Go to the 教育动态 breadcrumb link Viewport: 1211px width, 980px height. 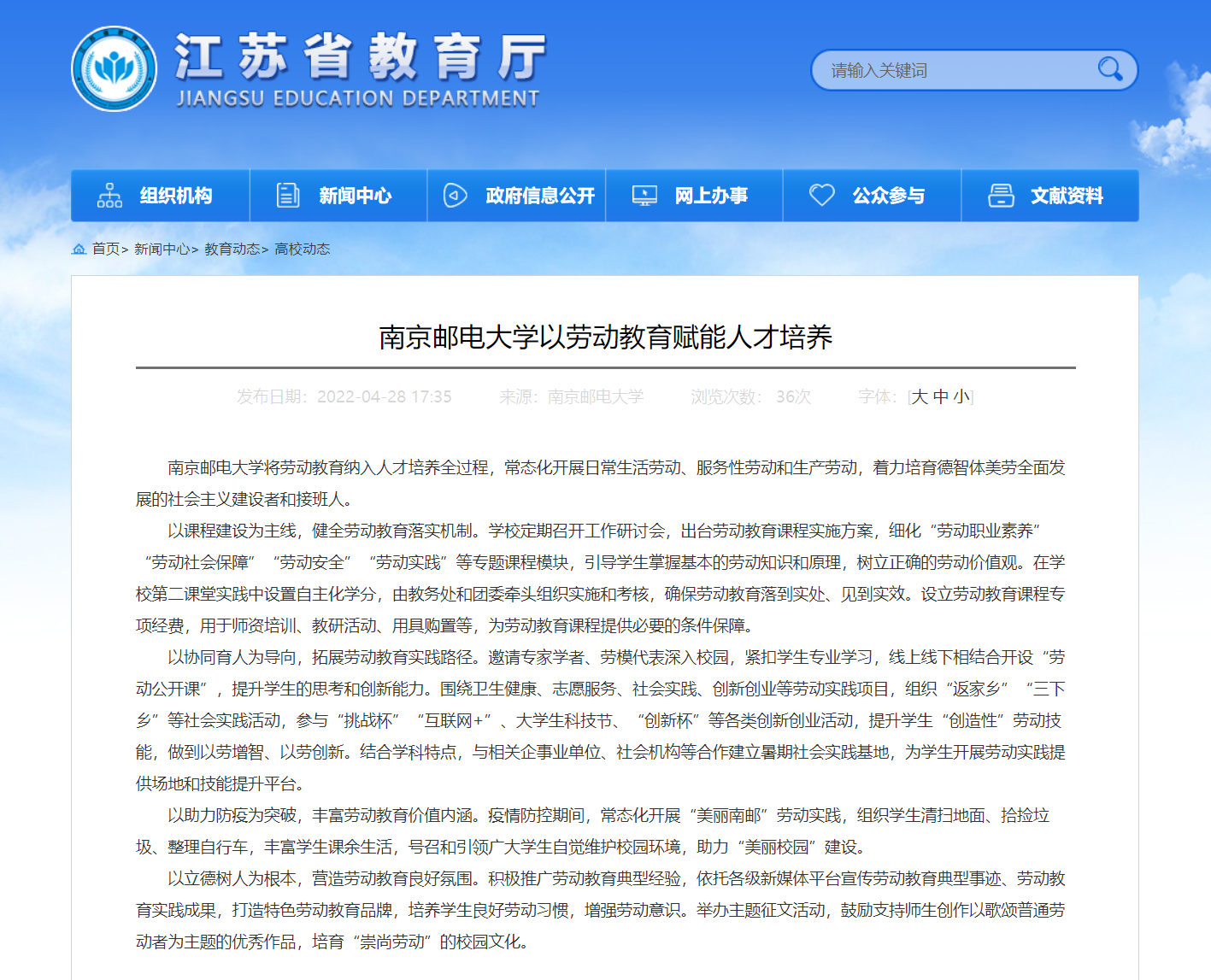(x=232, y=249)
